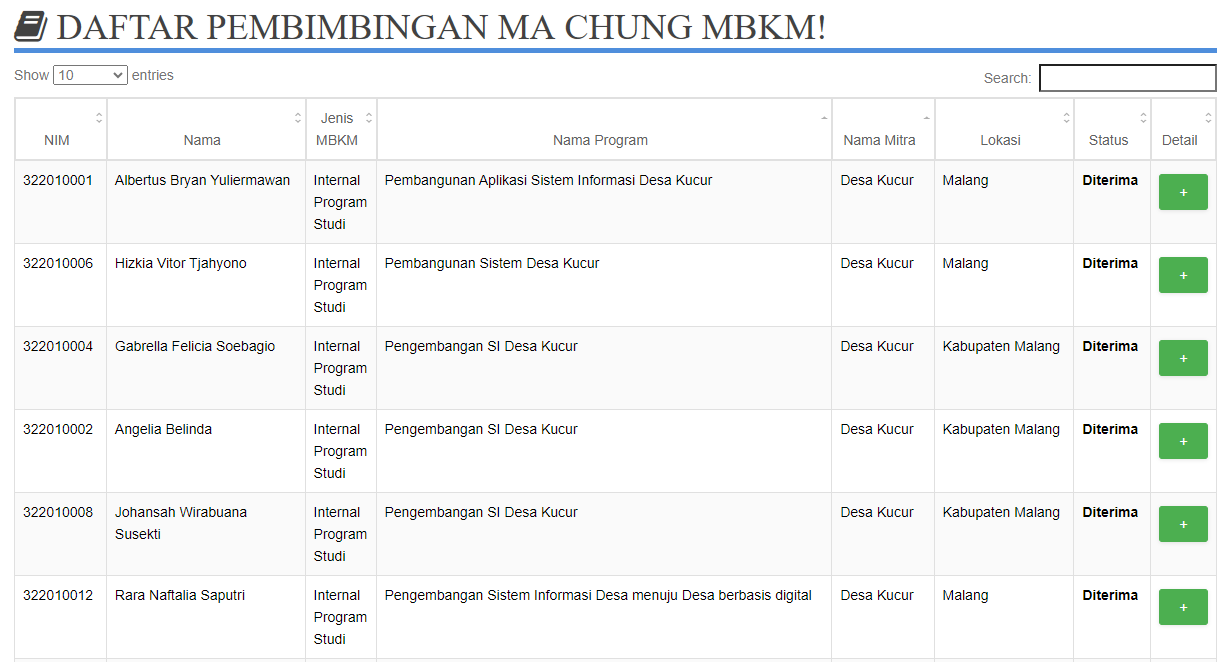The image size is (1229, 662).
Task: Sort by Nama Mitra column header
Action: pyautogui.click(x=883, y=129)
